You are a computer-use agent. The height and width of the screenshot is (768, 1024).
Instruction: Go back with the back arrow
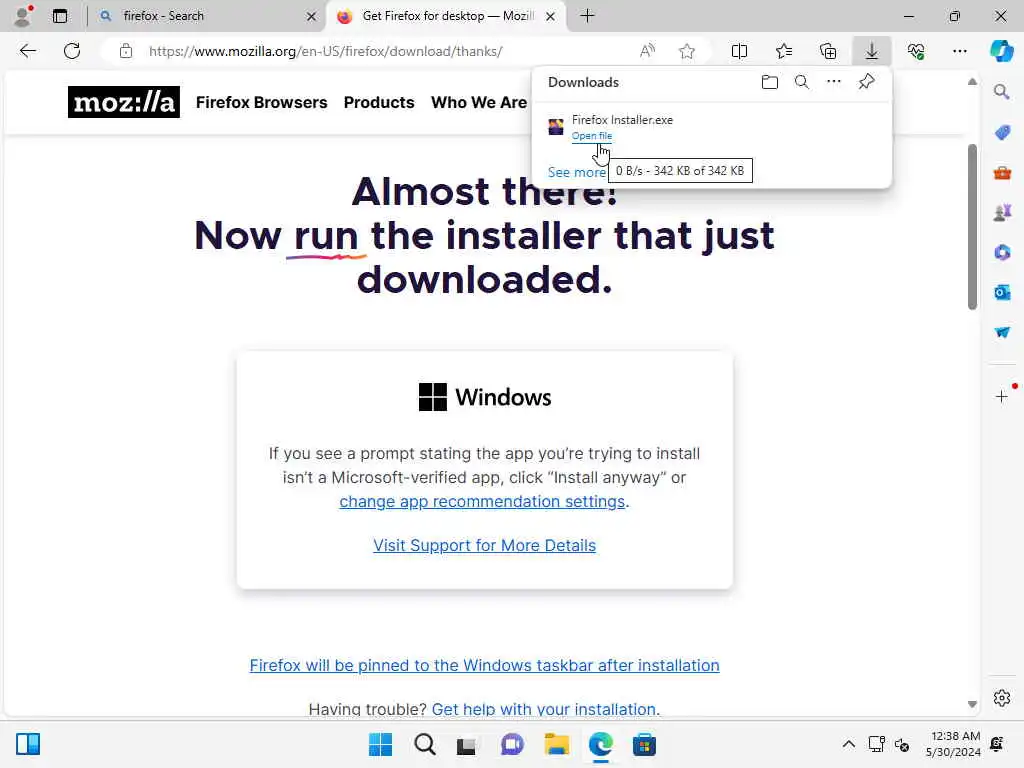[27, 51]
